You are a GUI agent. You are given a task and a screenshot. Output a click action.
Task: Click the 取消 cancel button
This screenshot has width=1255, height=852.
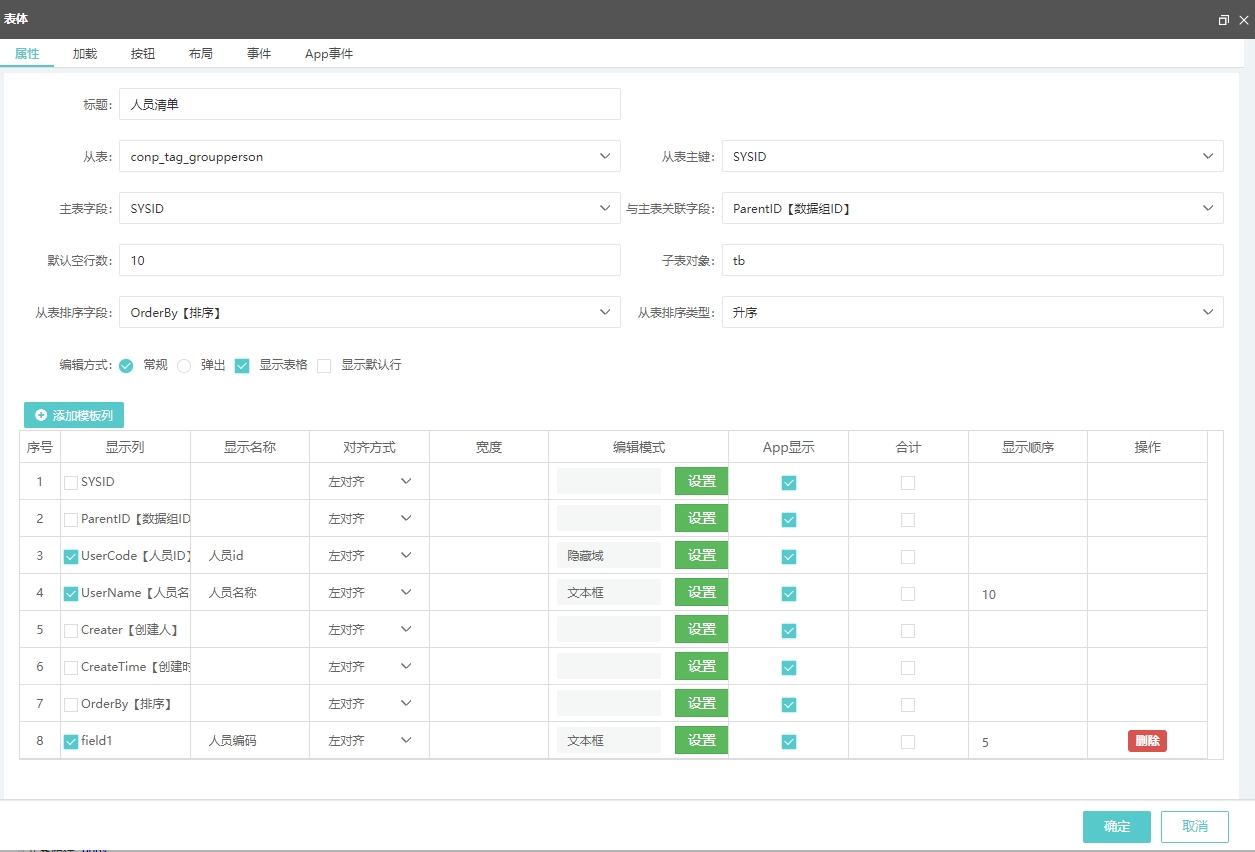1195,826
